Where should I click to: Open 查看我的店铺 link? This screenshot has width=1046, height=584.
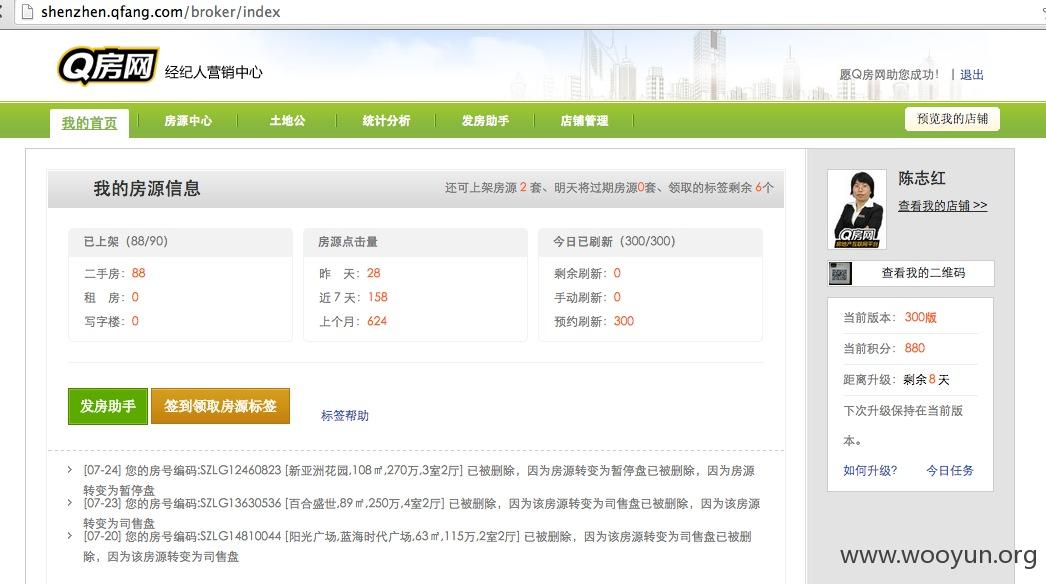pos(943,206)
